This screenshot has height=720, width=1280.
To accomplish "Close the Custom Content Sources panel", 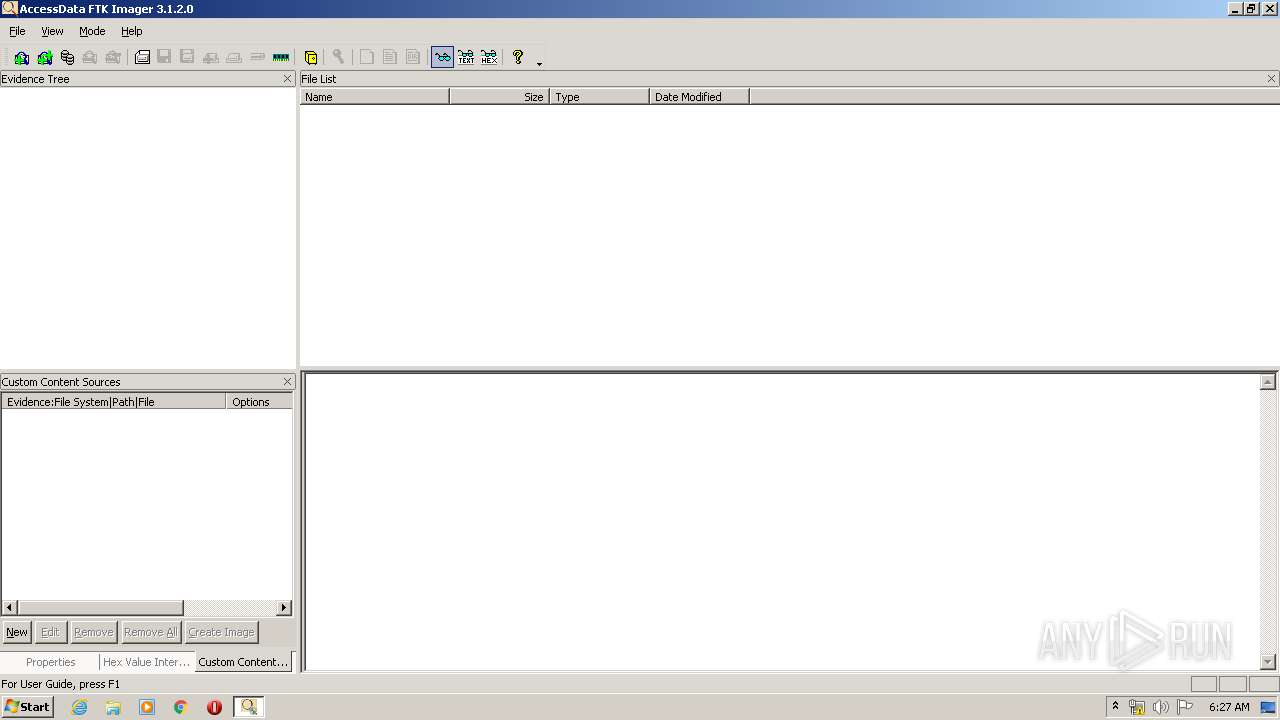I will [x=288, y=381].
